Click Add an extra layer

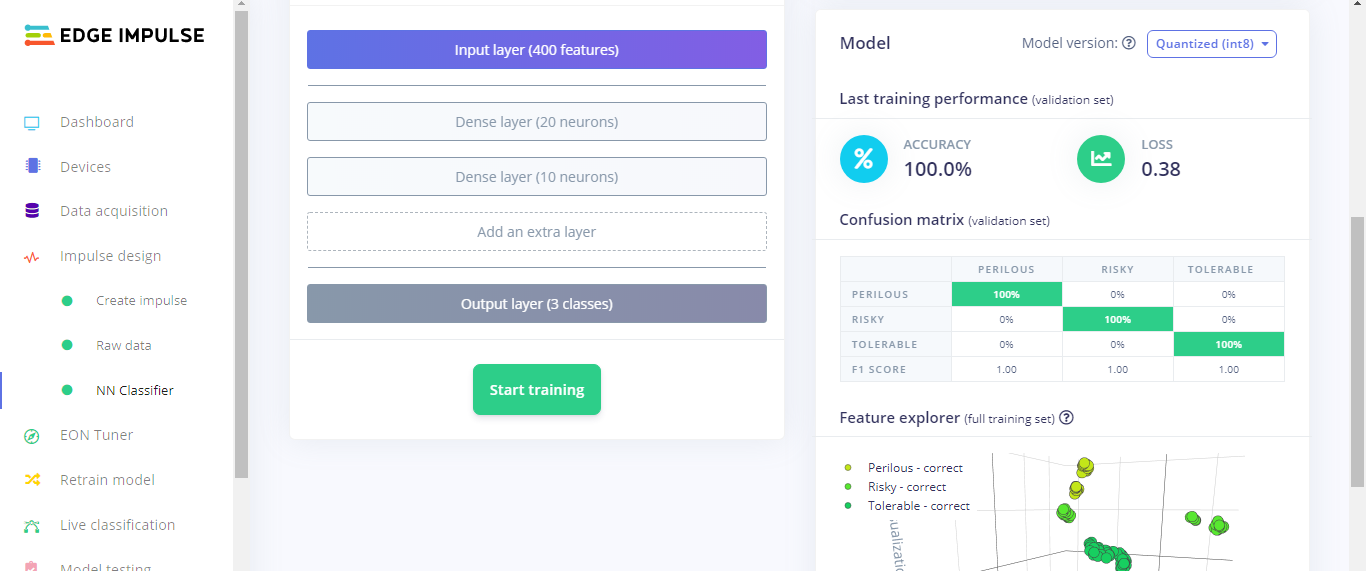click(x=536, y=232)
